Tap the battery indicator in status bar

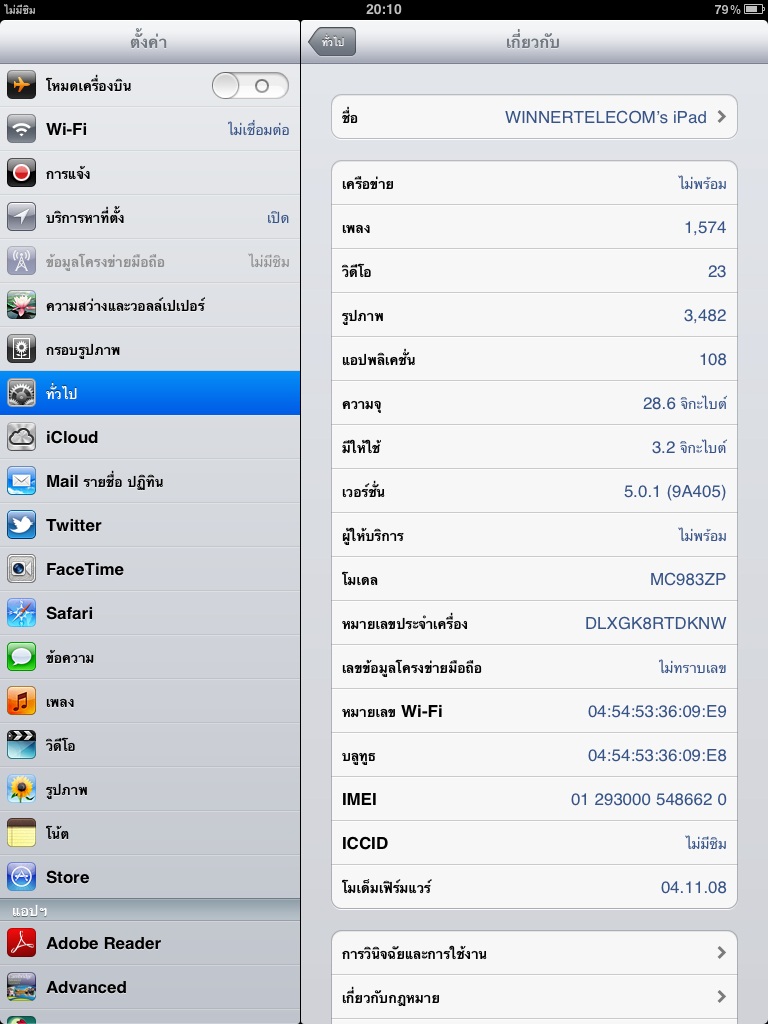(752, 9)
